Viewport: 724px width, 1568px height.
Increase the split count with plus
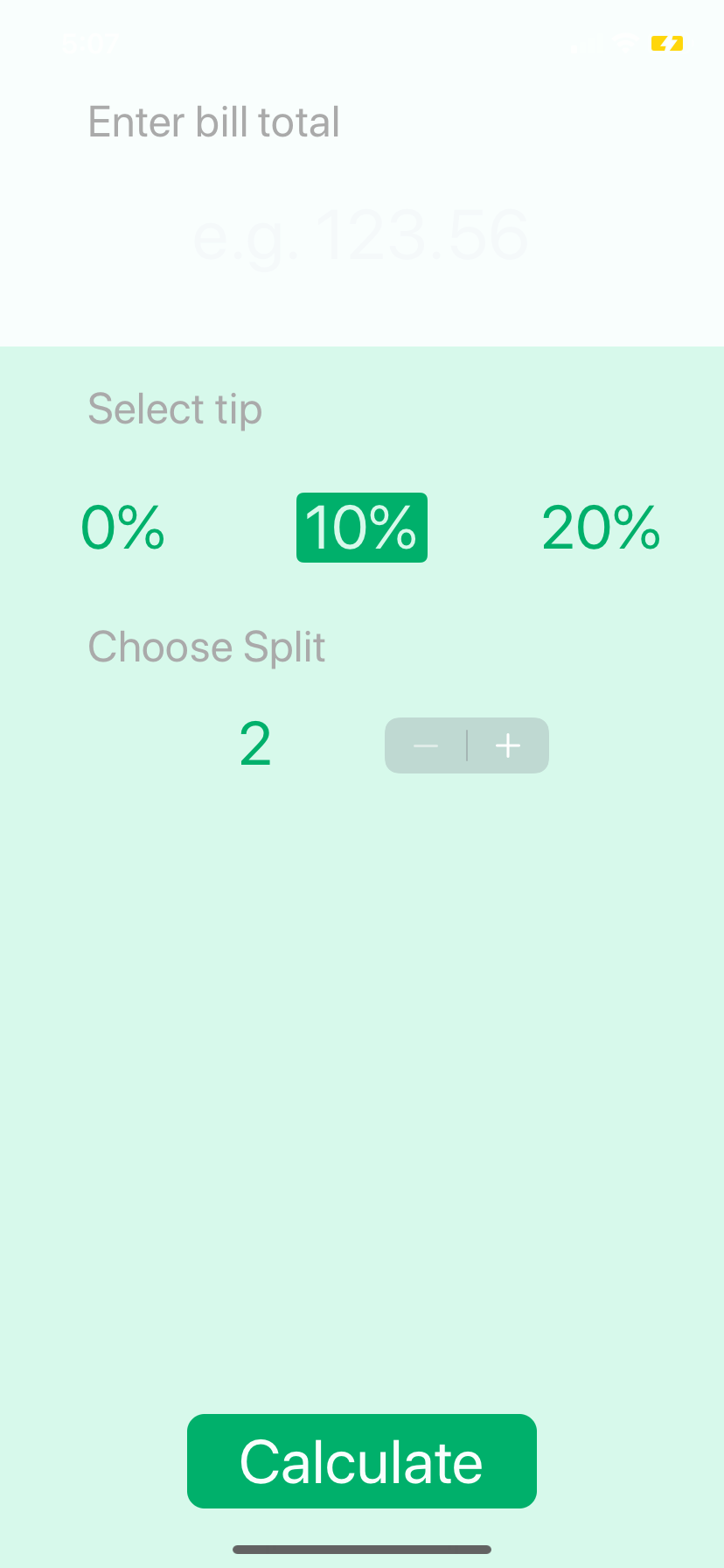tap(508, 745)
